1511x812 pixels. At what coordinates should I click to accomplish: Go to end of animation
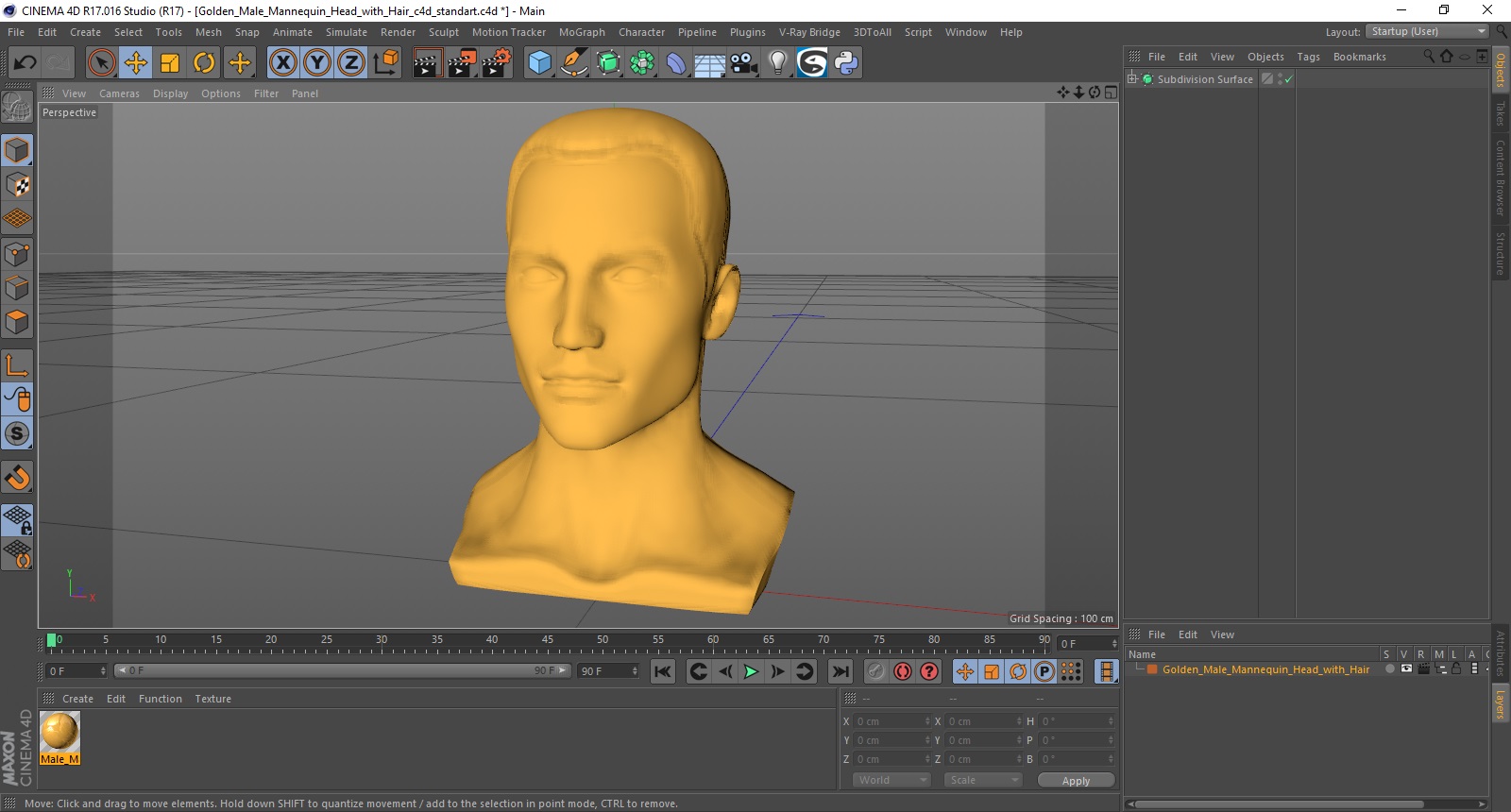coord(840,671)
